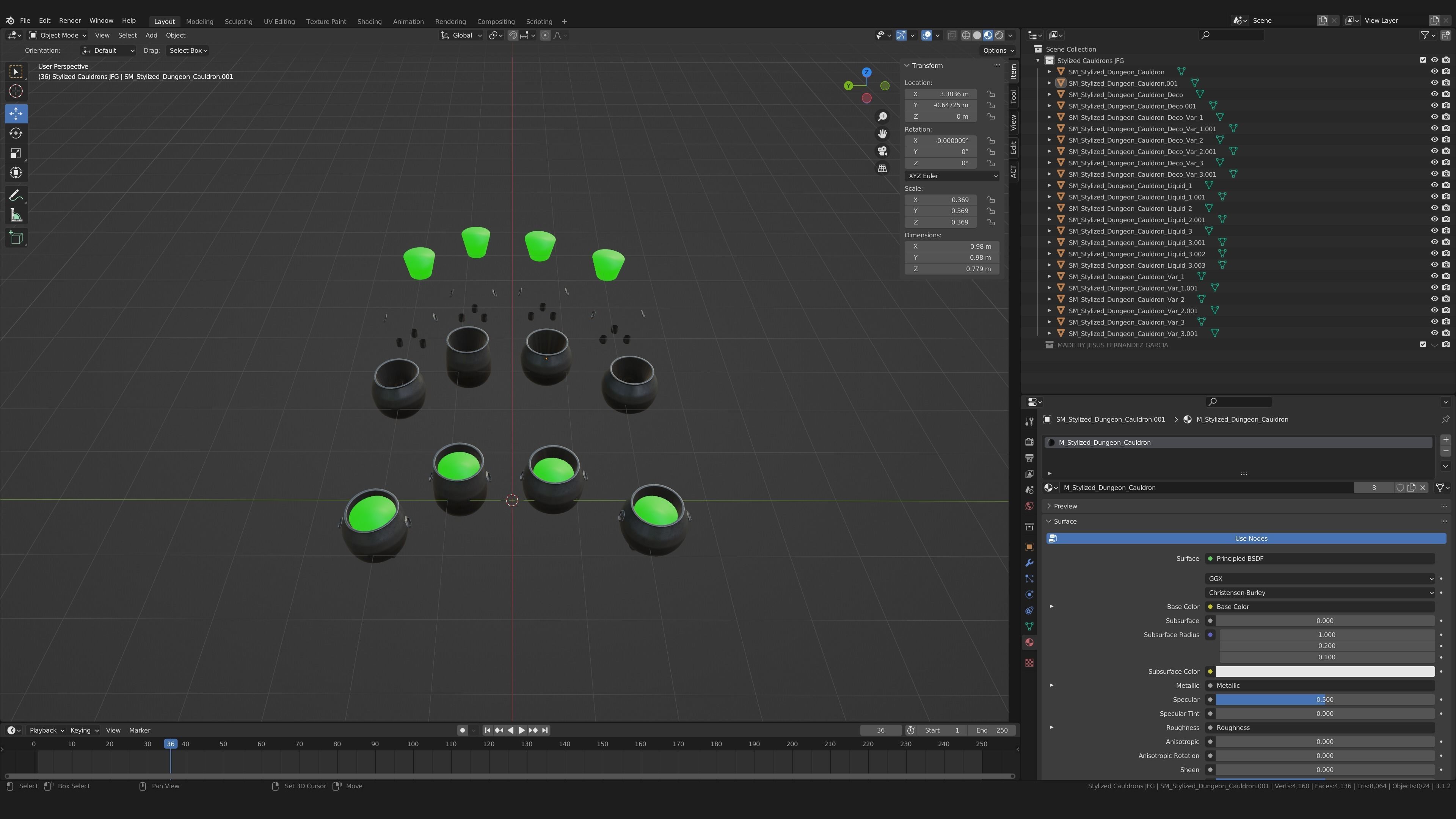Activate the Measure tool
This screenshot has width=1456, height=819.
click(x=16, y=216)
